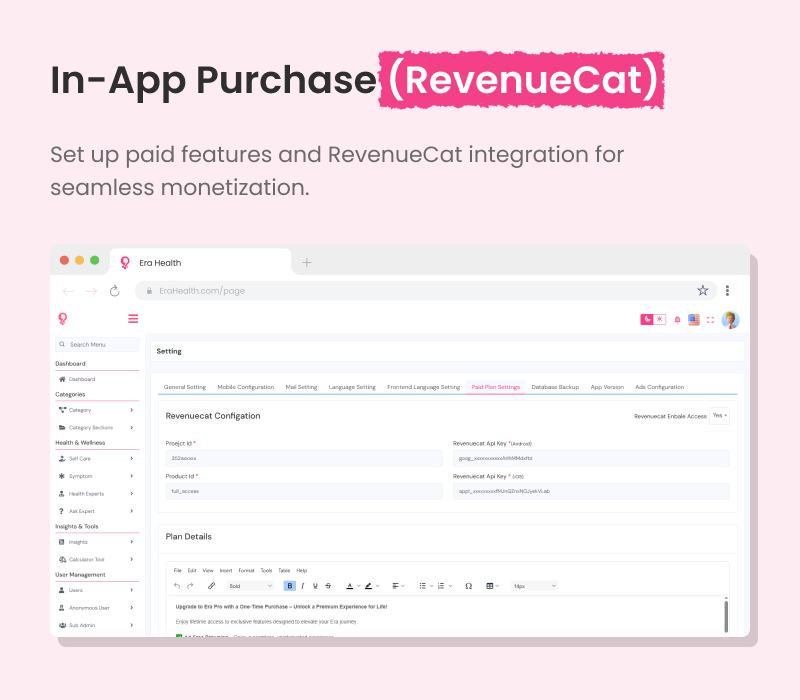Switch to the Database Backup tab
Viewport: 800px width, 700px height.
click(x=555, y=387)
